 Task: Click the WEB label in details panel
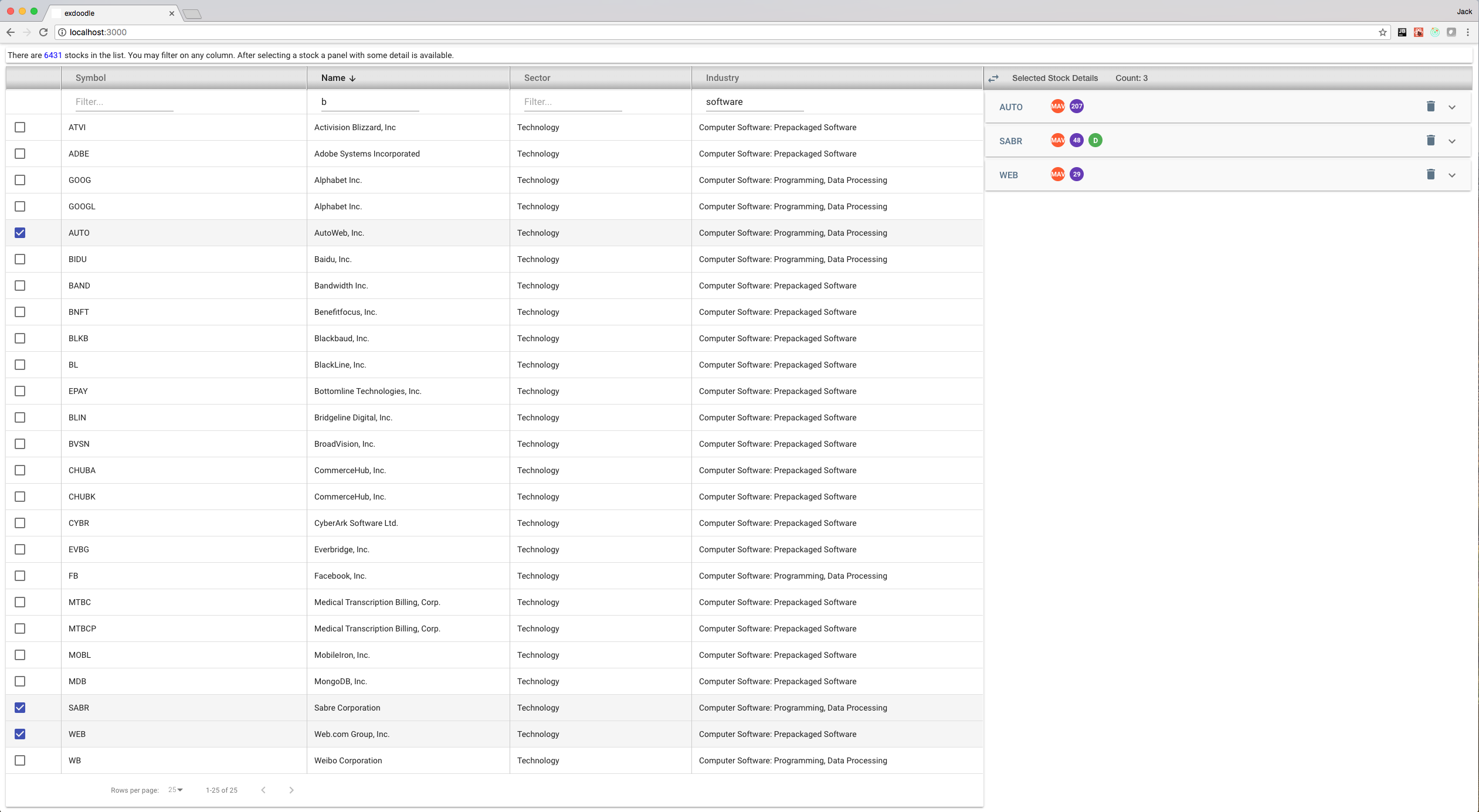point(1009,175)
